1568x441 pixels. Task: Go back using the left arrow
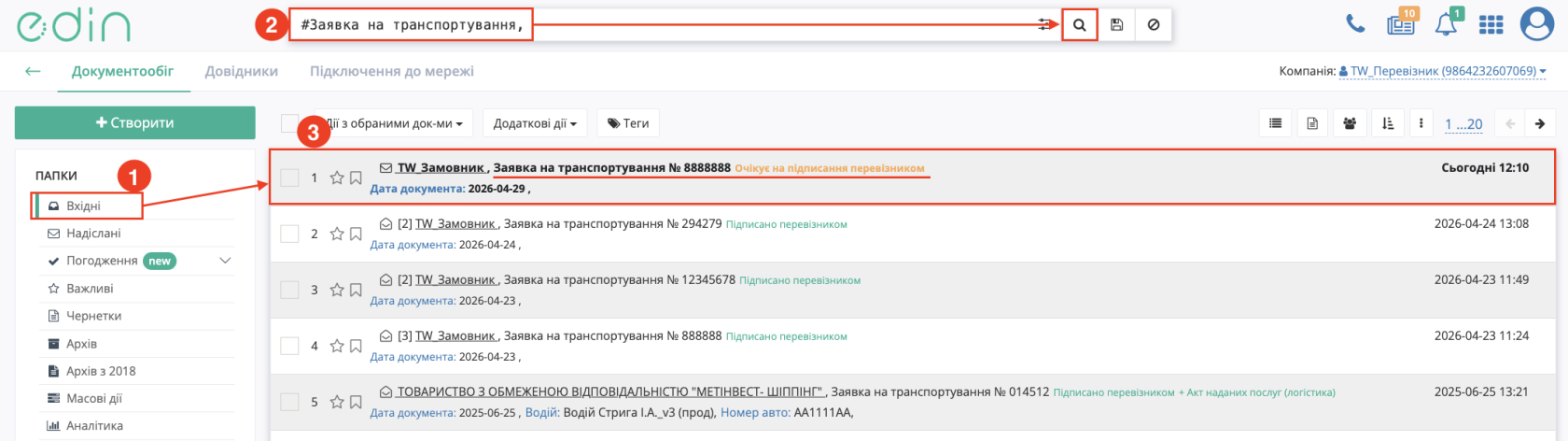click(x=33, y=71)
